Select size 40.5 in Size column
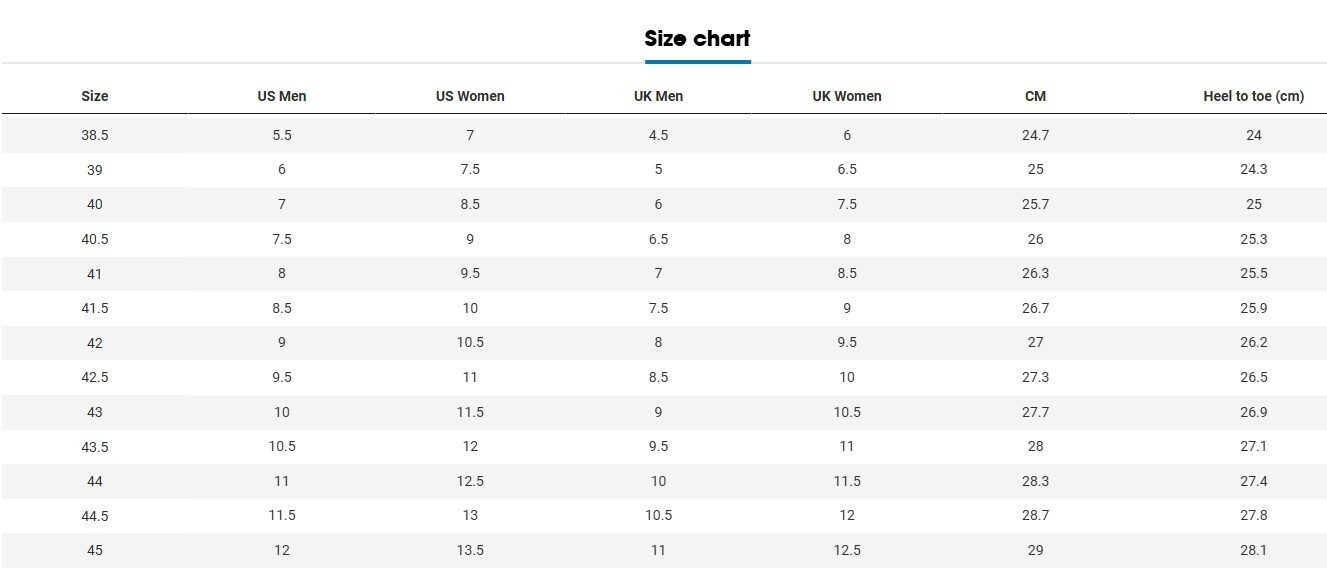 tap(95, 239)
